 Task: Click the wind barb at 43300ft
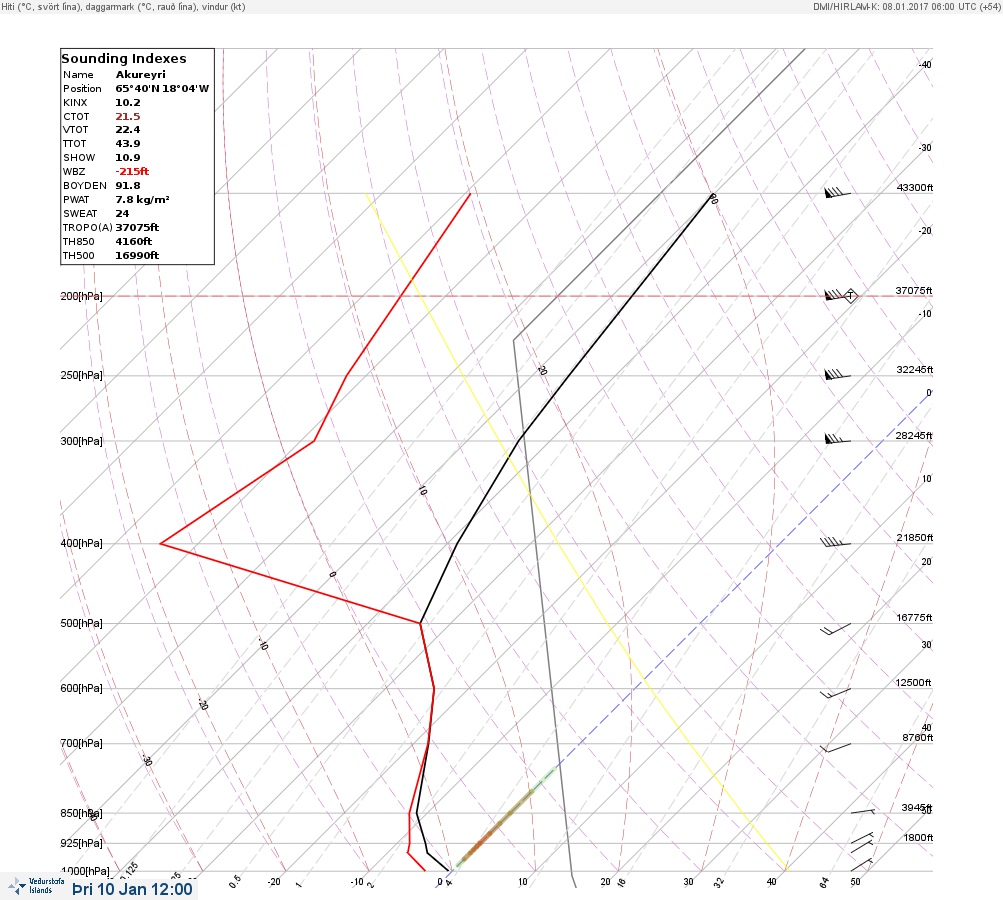(x=837, y=192)
